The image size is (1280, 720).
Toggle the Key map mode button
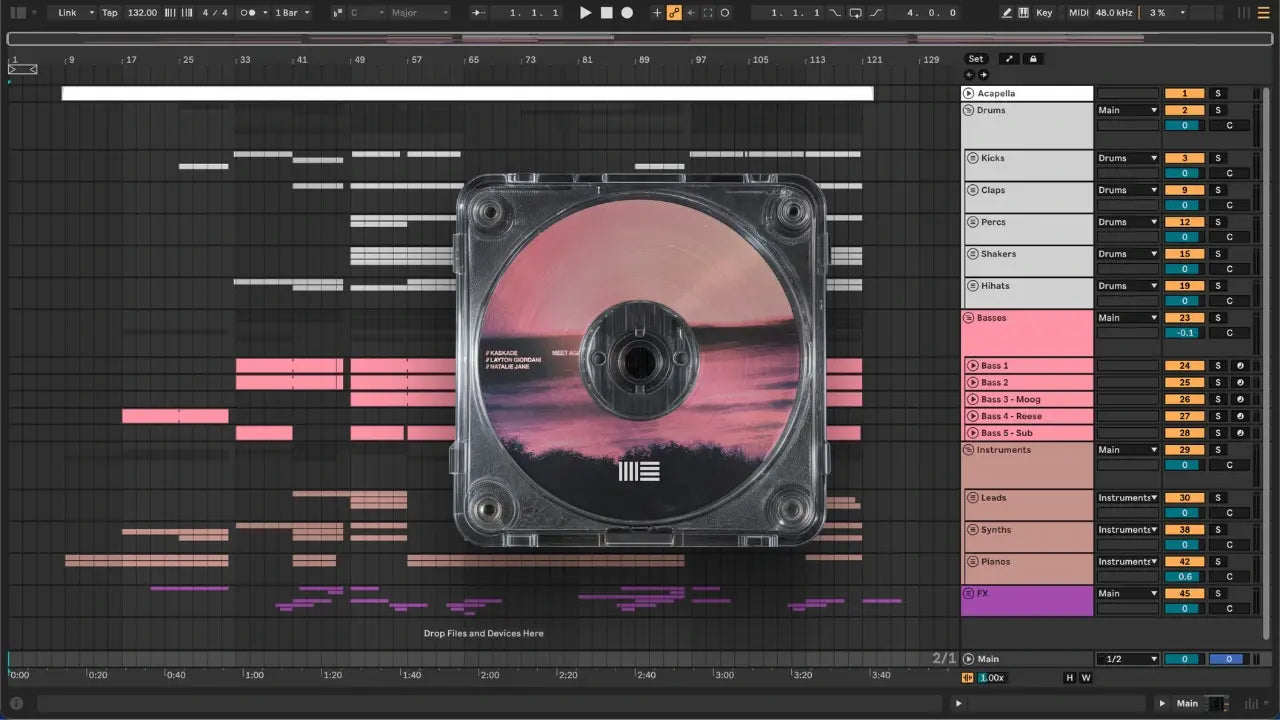tap(1044, 13)
